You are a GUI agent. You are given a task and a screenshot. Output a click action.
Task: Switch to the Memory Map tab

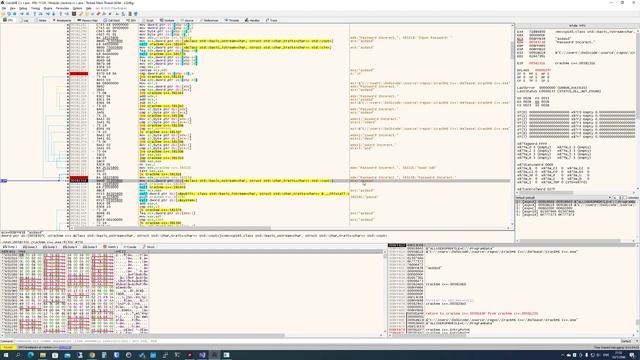[x=88, y=20]
